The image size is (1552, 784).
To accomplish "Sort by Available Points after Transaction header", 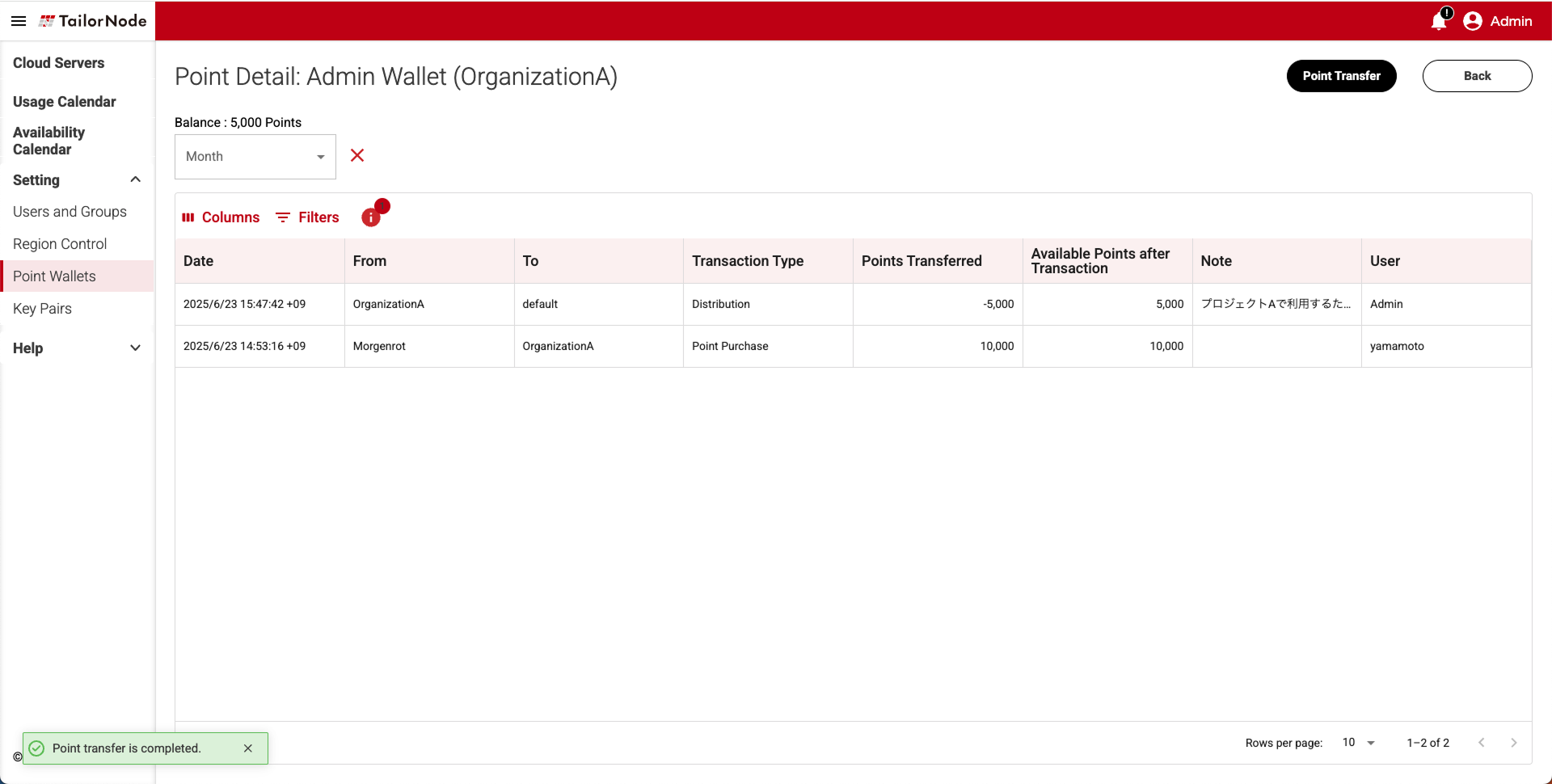I will (x=1107, y=261).
